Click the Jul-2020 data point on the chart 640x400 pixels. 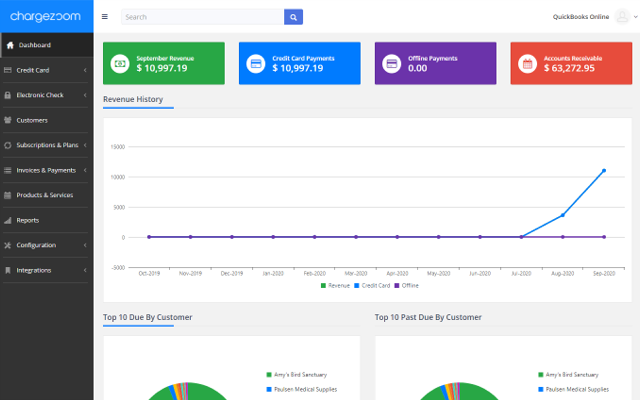(521, 237)
